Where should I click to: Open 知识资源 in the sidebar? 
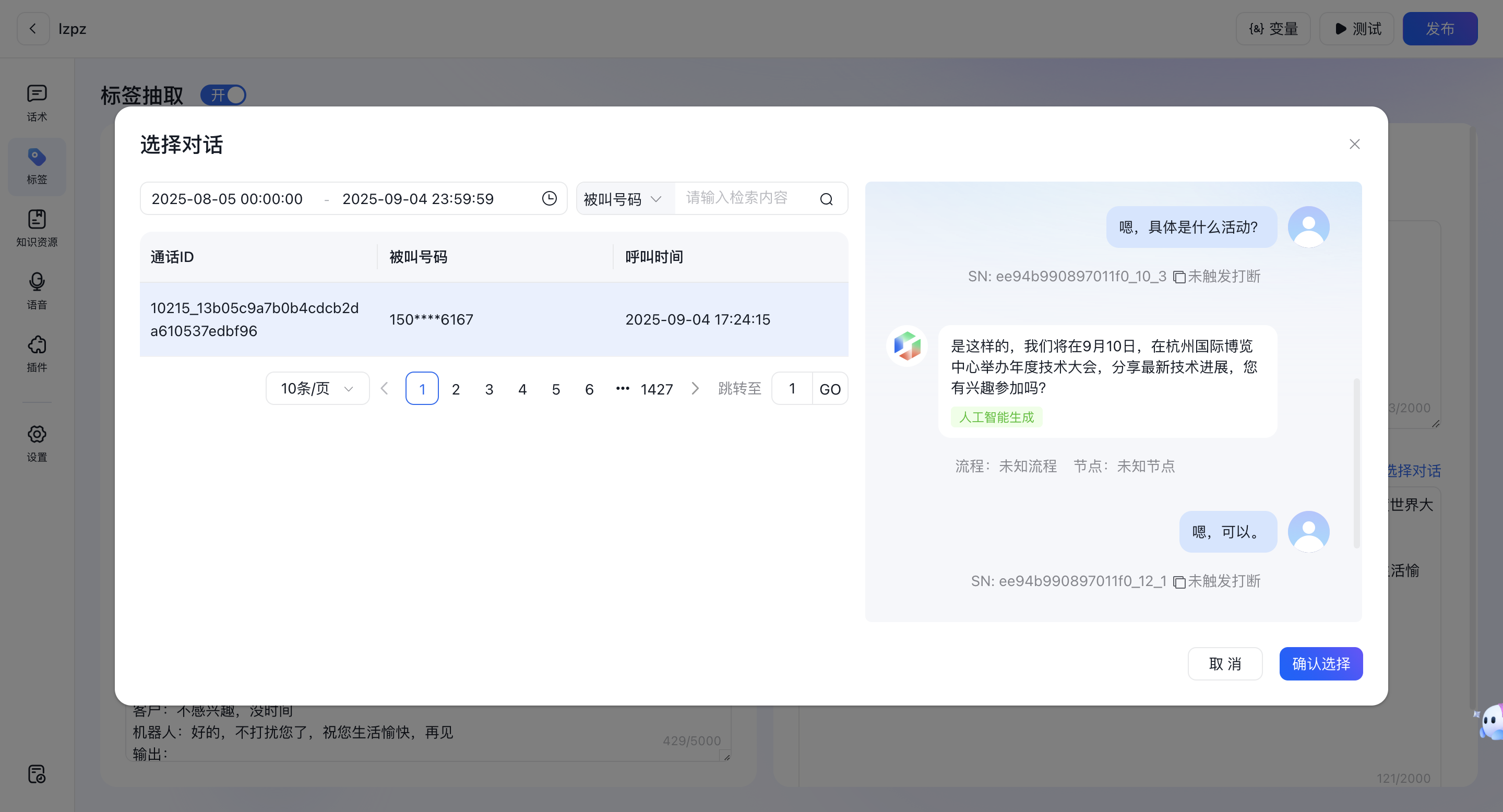(37, 228)
